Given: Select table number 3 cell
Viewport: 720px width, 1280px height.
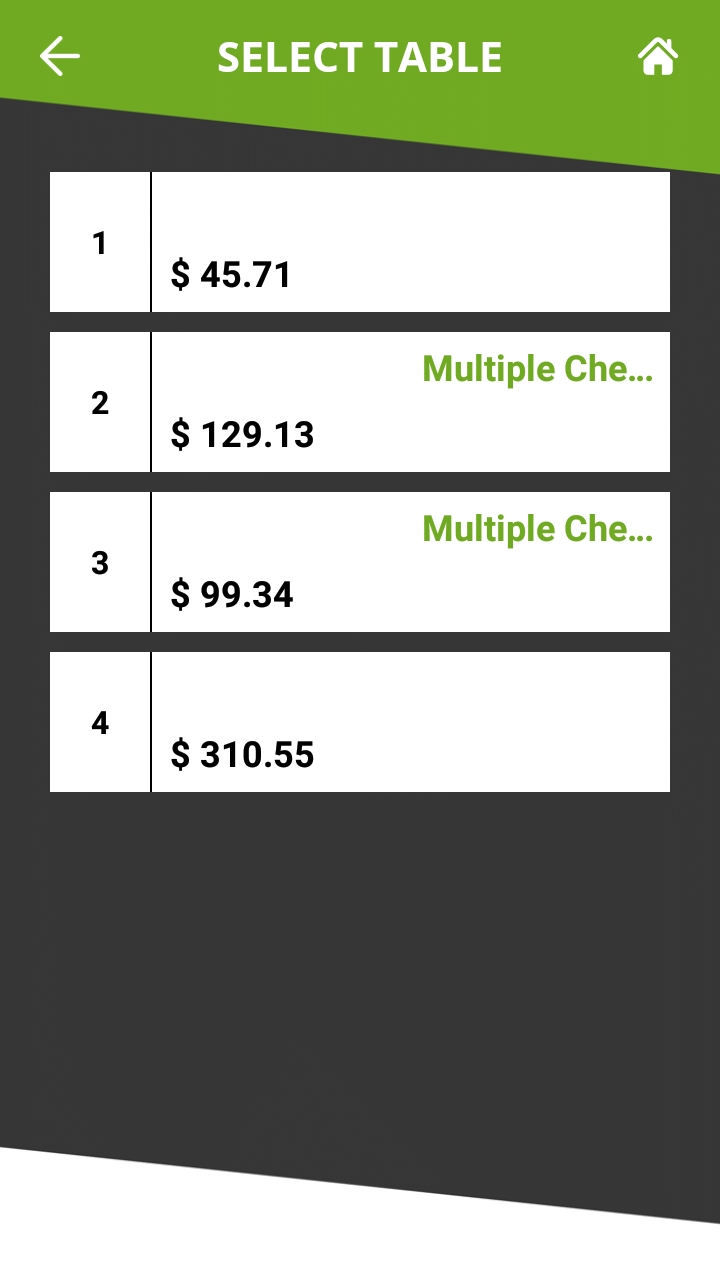Looking at the screenshot, I should (99, 562).
